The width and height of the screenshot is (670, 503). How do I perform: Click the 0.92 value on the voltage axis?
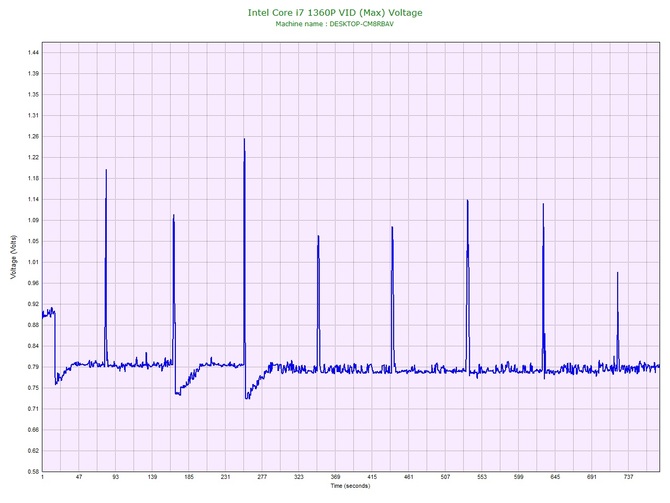[x=33, y=304]
